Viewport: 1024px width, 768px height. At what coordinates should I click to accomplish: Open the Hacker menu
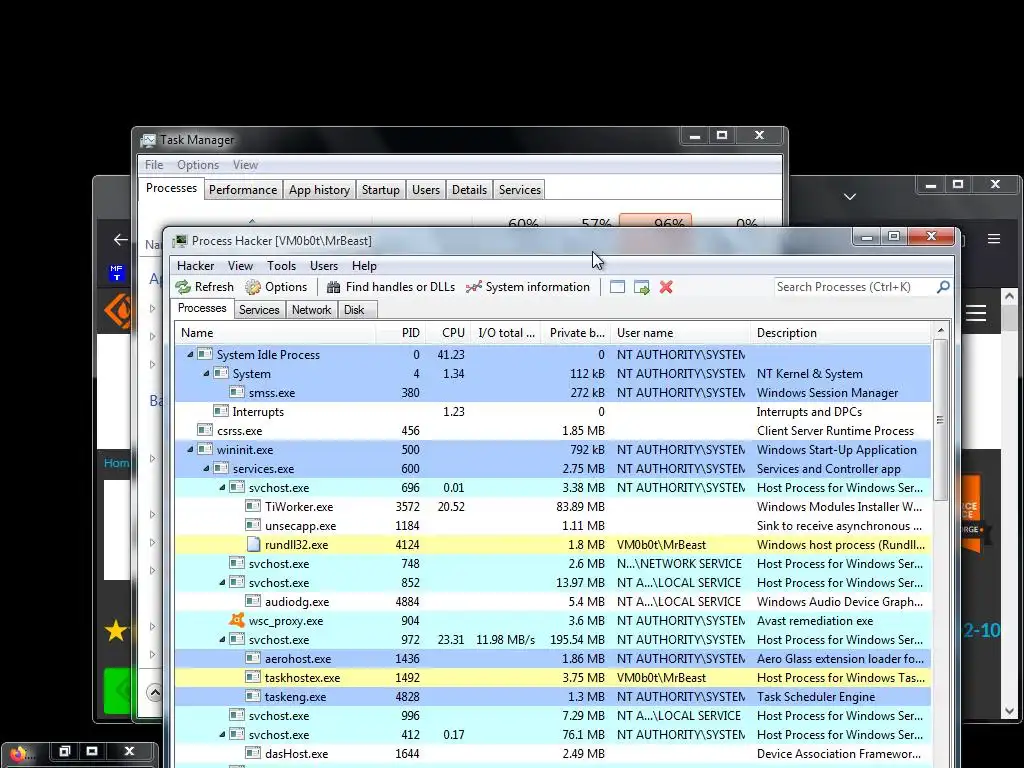click(x=195, y=266)
